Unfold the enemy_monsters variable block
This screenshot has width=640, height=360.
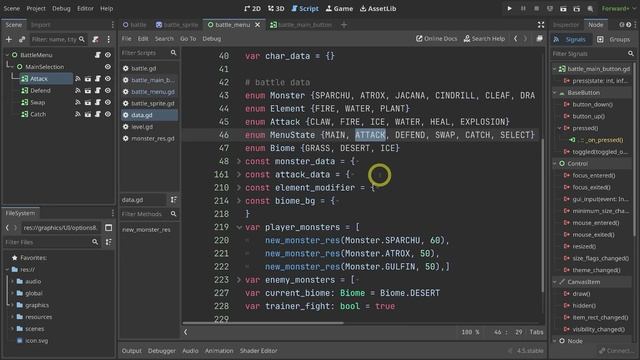coord(239,280)
